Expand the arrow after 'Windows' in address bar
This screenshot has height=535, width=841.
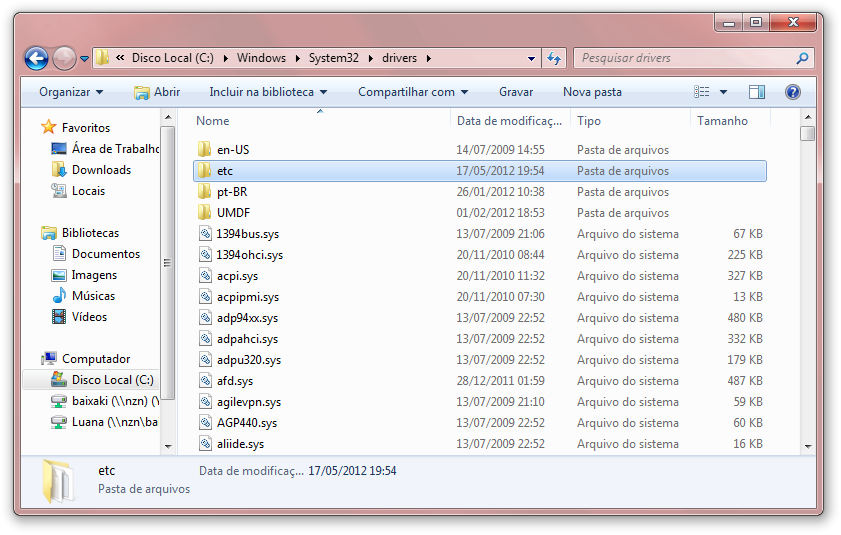coord(298,58)
